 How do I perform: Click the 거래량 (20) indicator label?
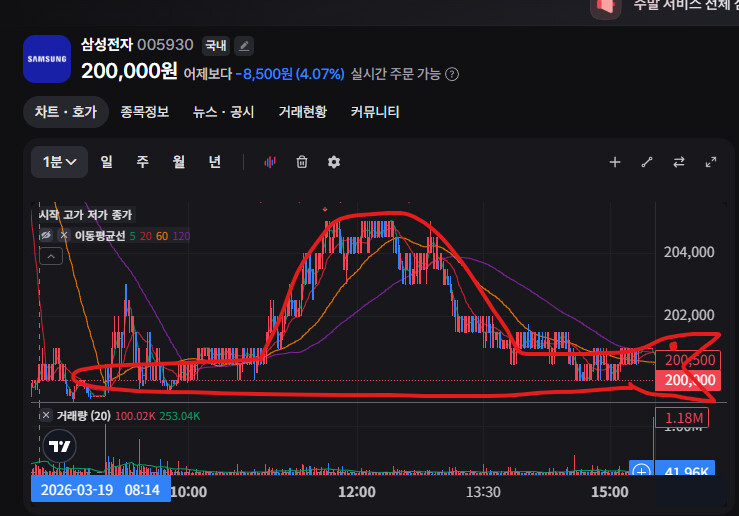coord(83,416)
